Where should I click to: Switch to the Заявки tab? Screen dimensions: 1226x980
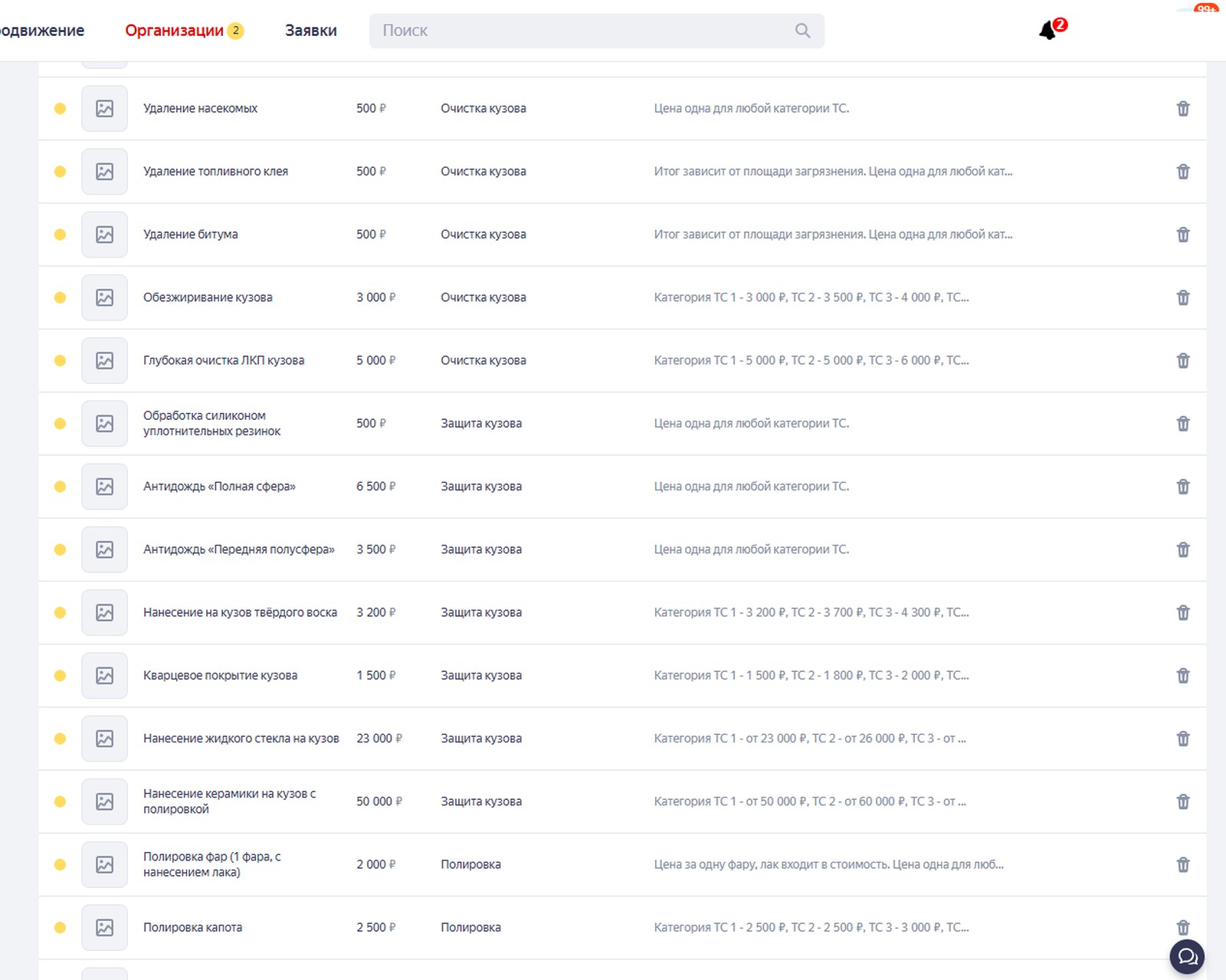click(x=310, y=31)
